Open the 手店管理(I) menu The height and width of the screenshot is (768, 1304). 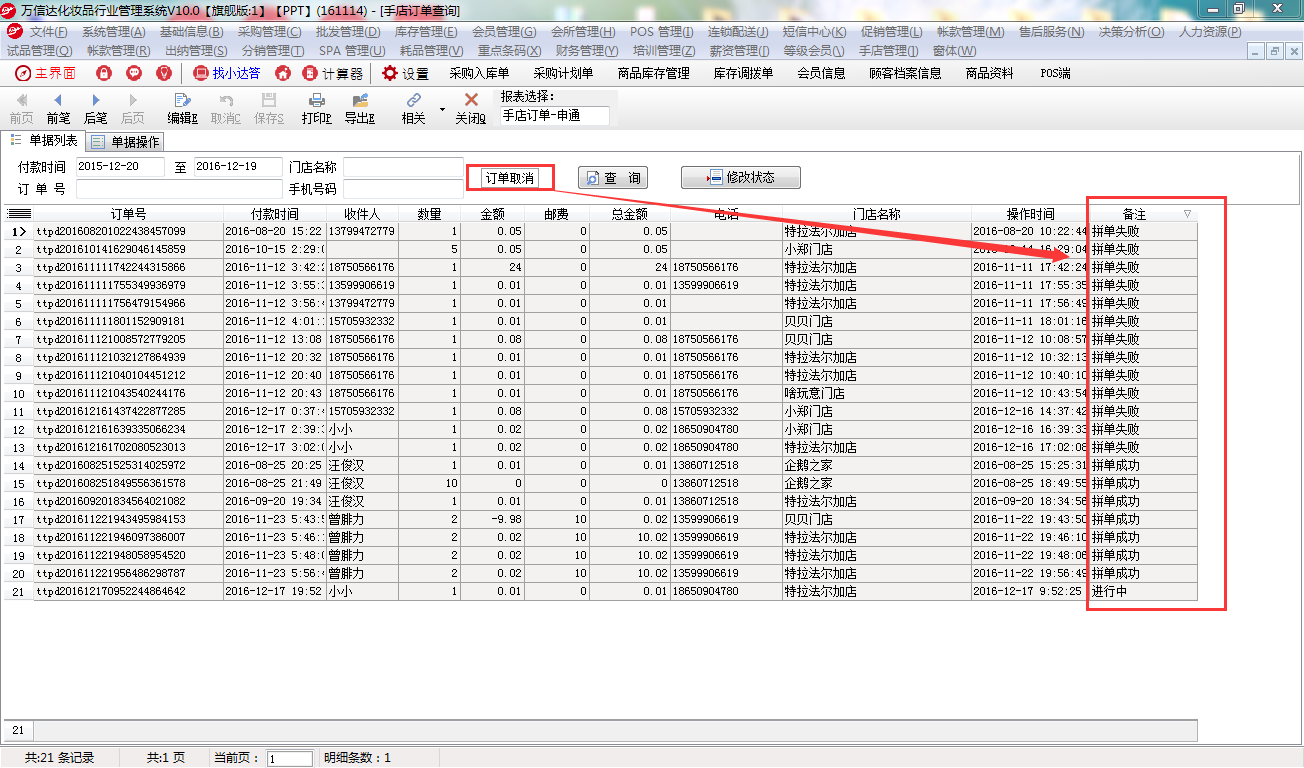(888, 51)
